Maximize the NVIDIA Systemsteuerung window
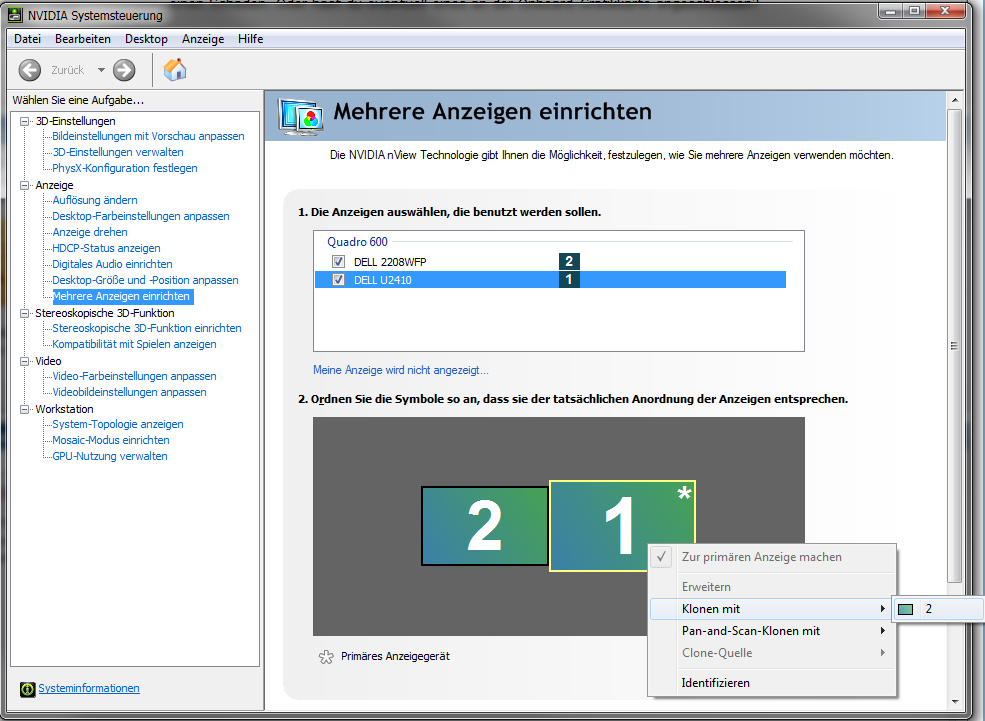Viewport: 985px width, 721px height. [x=914, y=11]
